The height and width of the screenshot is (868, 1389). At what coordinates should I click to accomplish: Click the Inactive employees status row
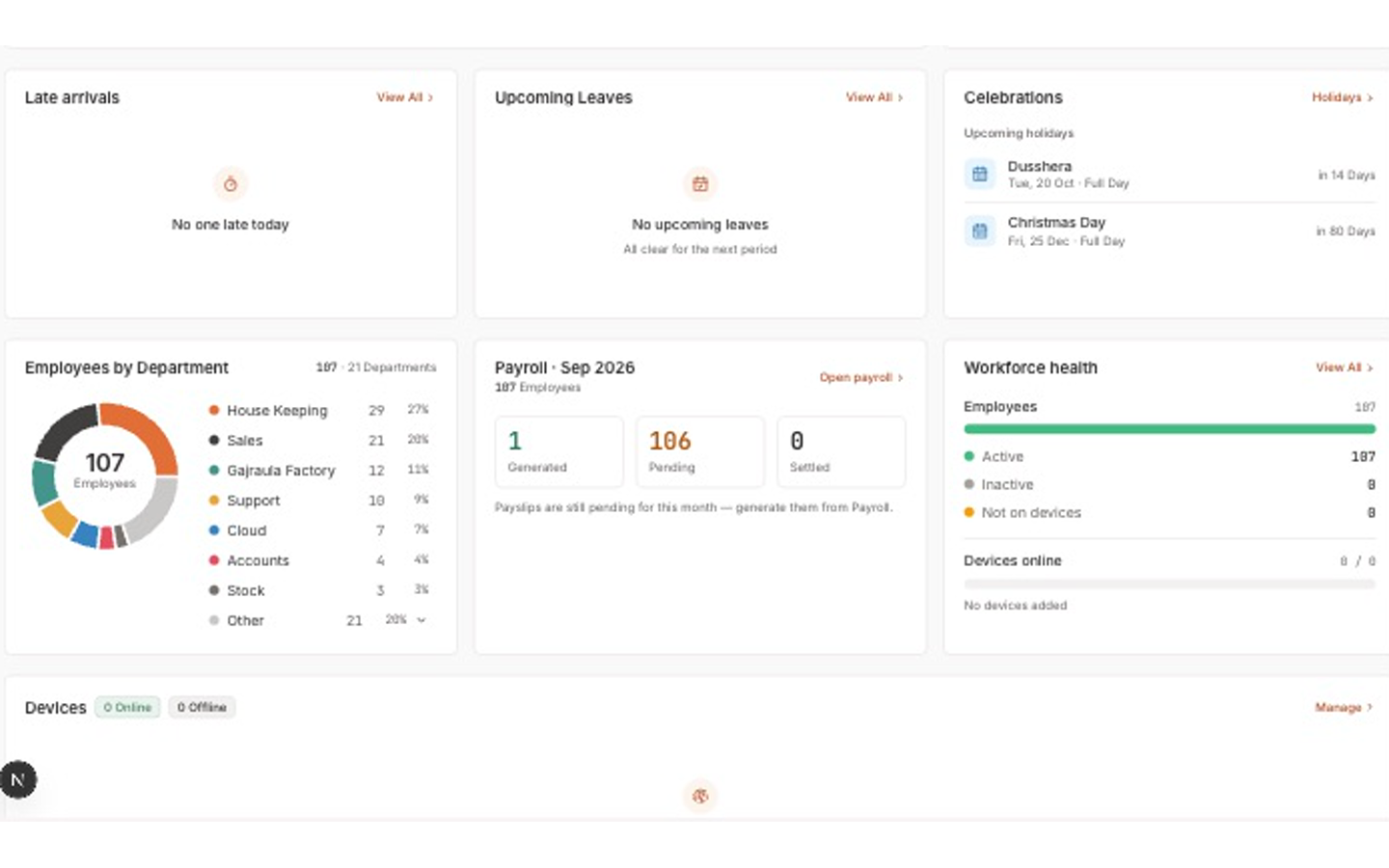coord(1169,484)
